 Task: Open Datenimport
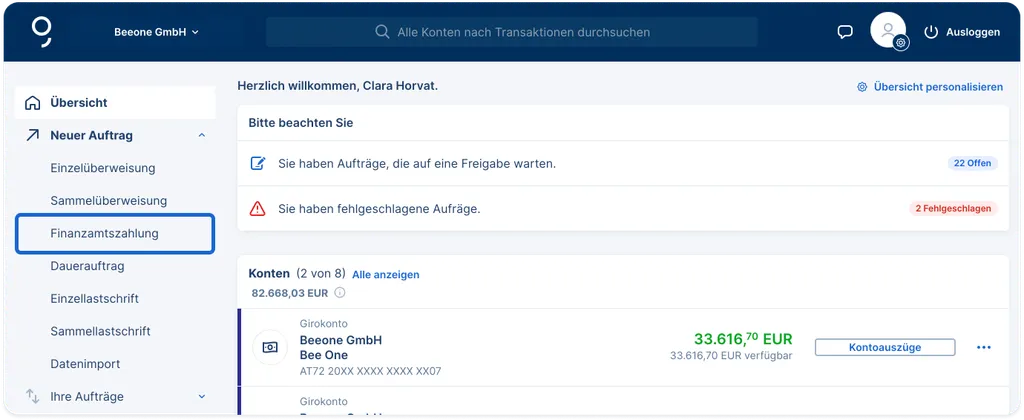85,364
